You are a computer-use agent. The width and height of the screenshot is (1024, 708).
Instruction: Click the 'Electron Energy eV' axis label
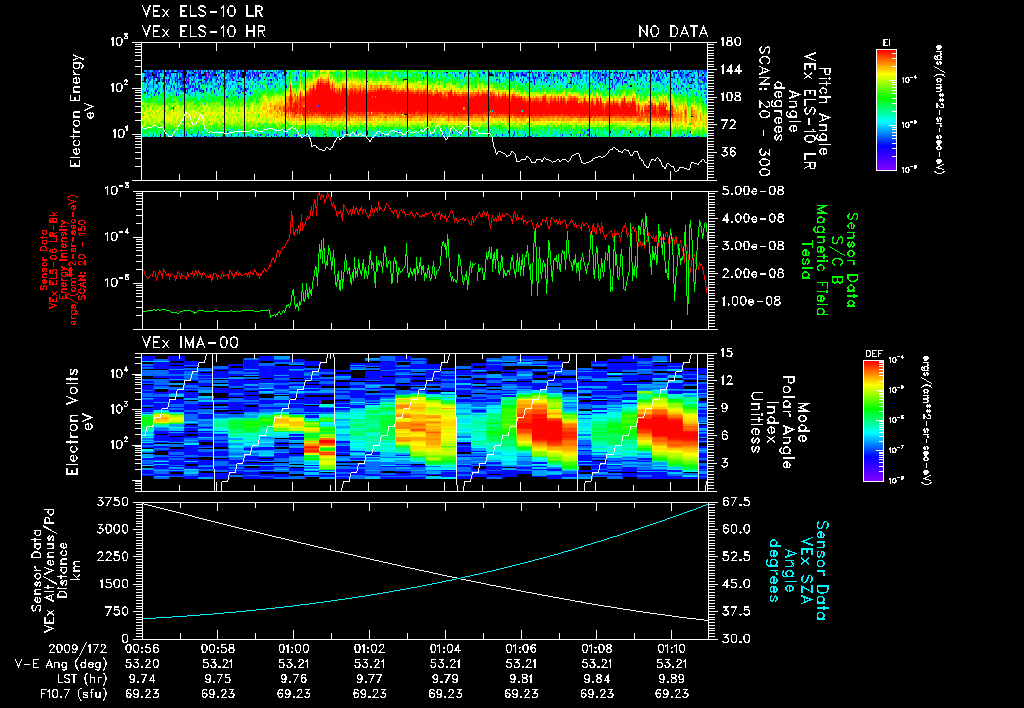click(x=83, y=110)
